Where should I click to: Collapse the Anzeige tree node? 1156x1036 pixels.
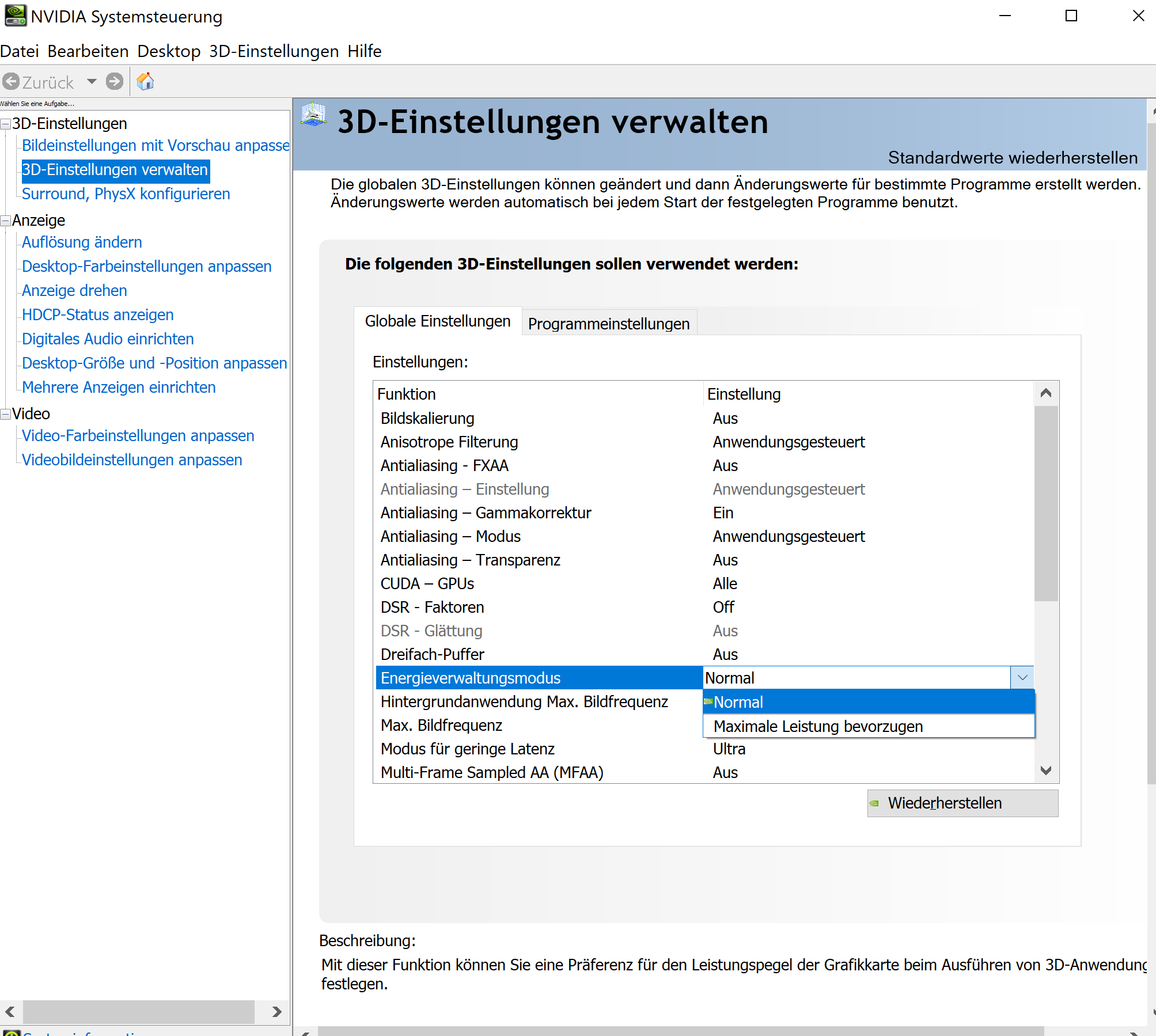pos(6,221)
